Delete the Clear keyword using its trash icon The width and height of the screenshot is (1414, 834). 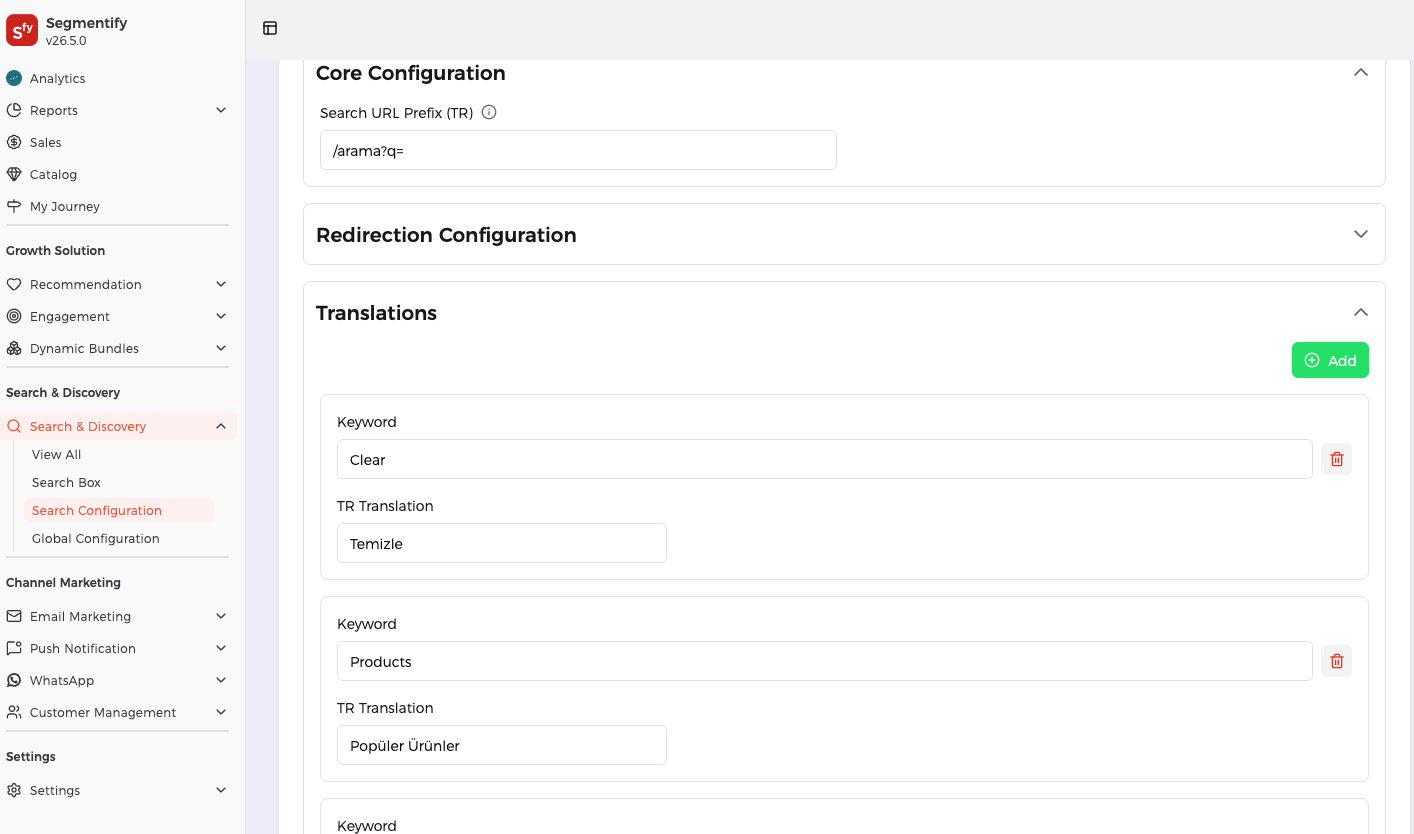tap(1336, 458)
